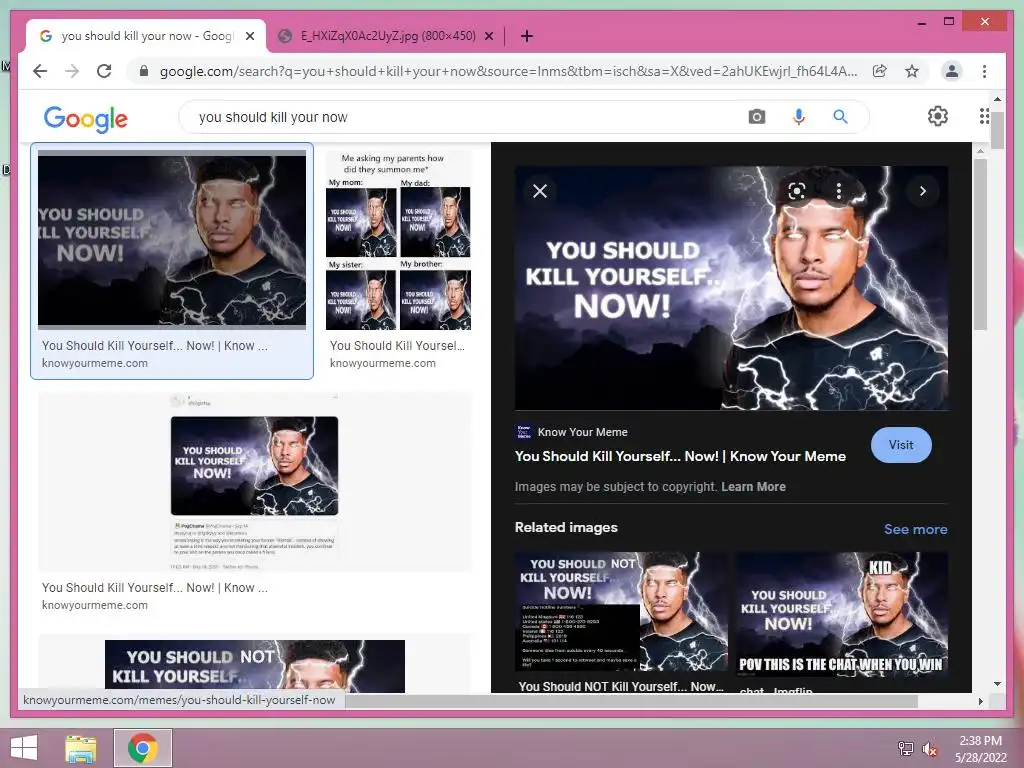
Task: Bookmark this page with star icon
Action: point(912,71)
